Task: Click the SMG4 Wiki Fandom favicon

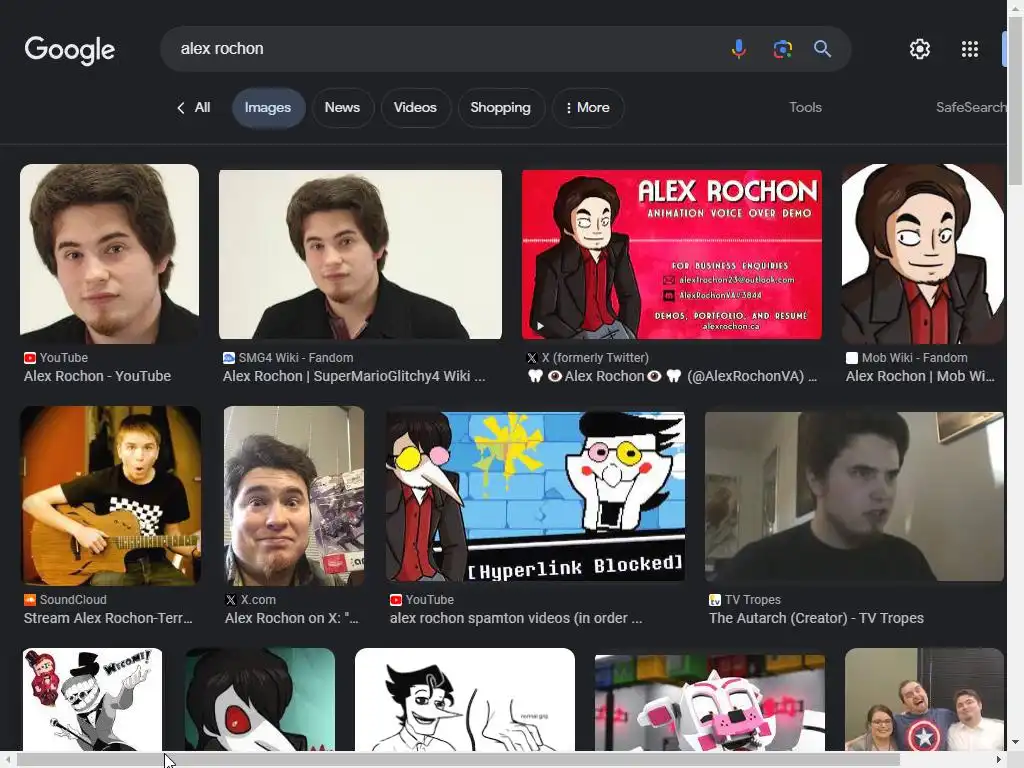Action: click(x=229, y=358)
